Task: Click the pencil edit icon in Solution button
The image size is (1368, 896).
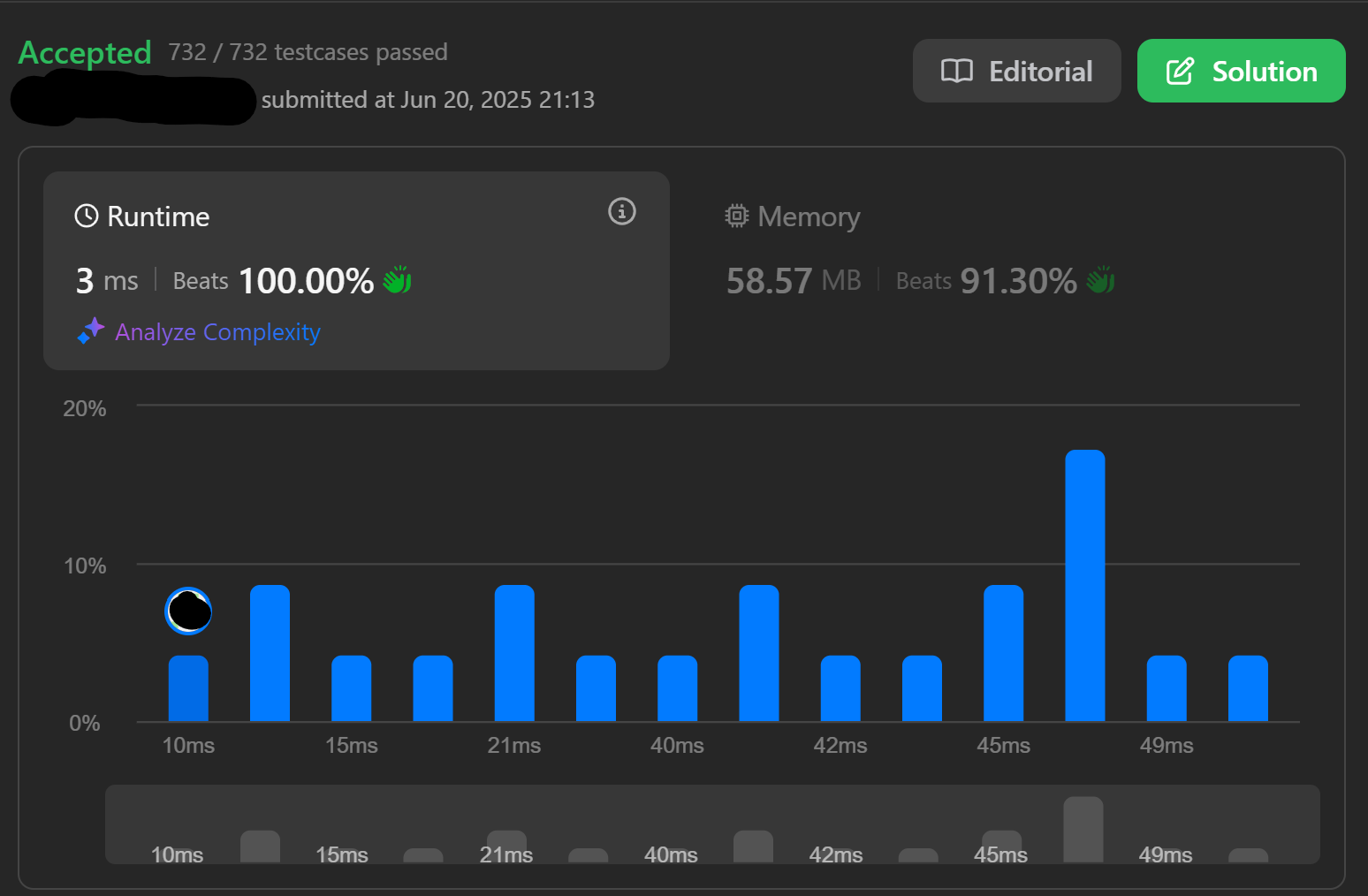Action: point(1180,72)
